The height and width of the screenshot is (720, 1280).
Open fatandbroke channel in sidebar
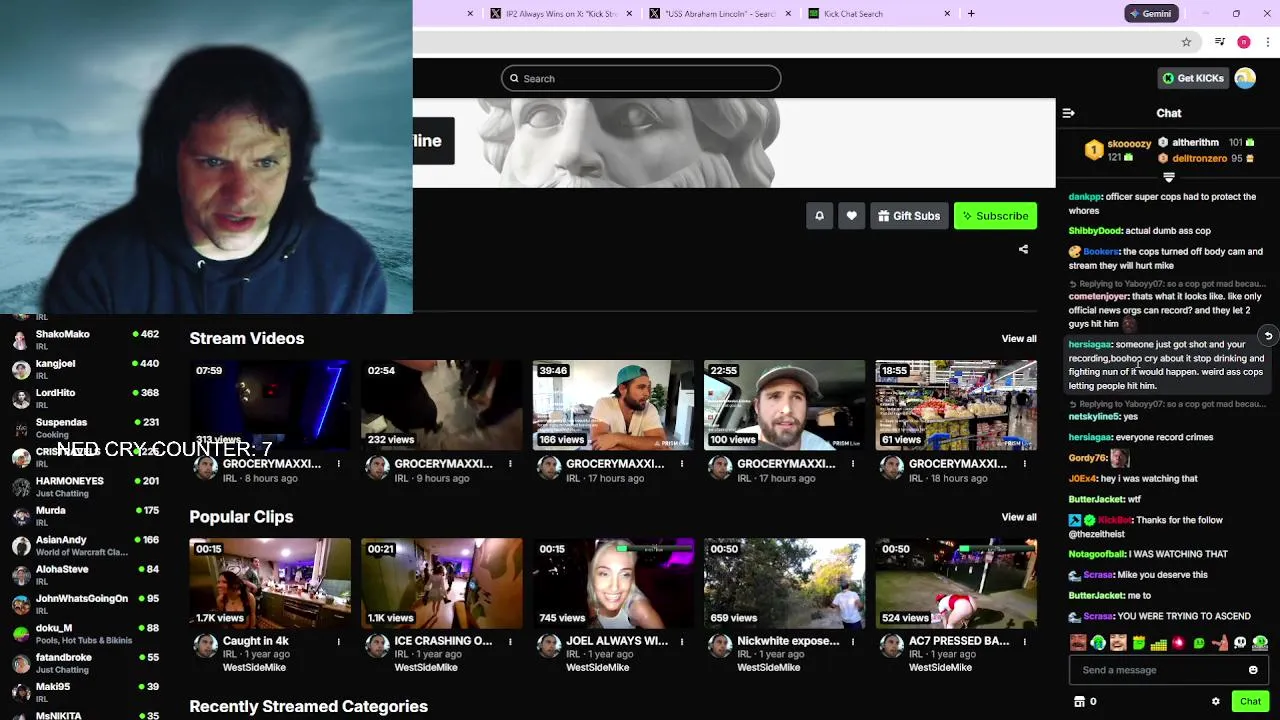point(85,662)
